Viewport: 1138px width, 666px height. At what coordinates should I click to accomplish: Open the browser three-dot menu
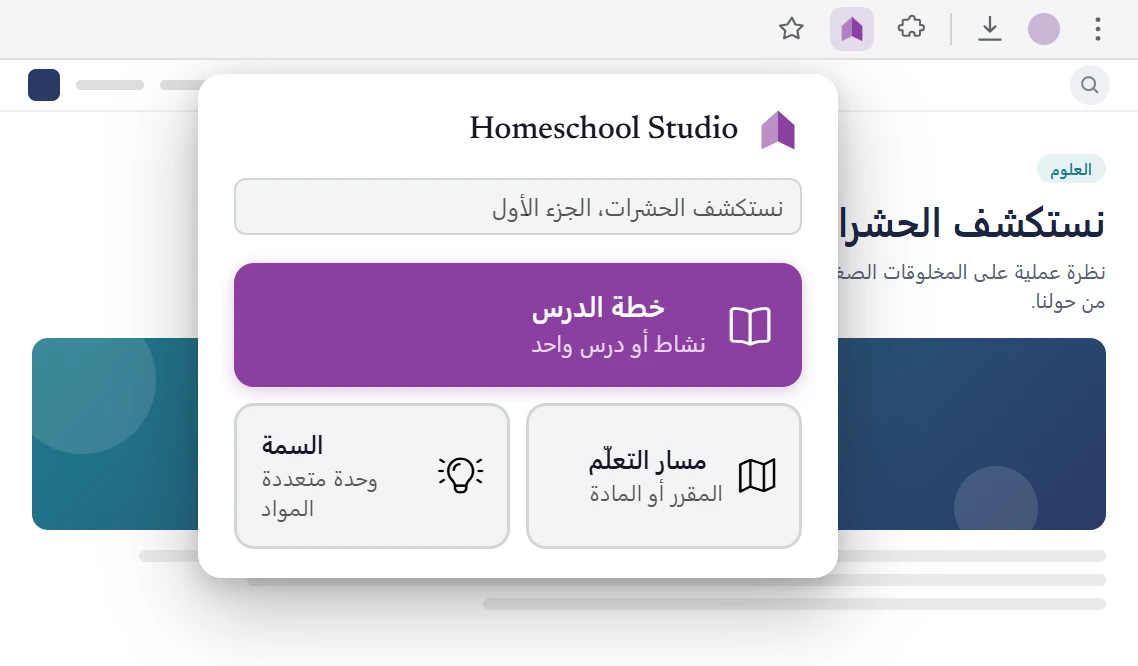click(x=1097, y=29)
